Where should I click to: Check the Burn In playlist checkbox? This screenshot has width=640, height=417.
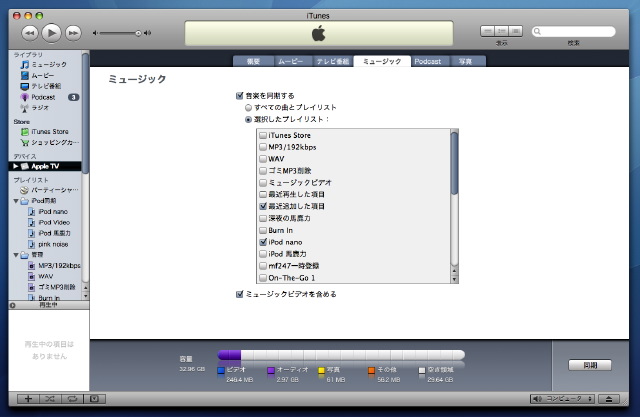[x=263, y=229]
